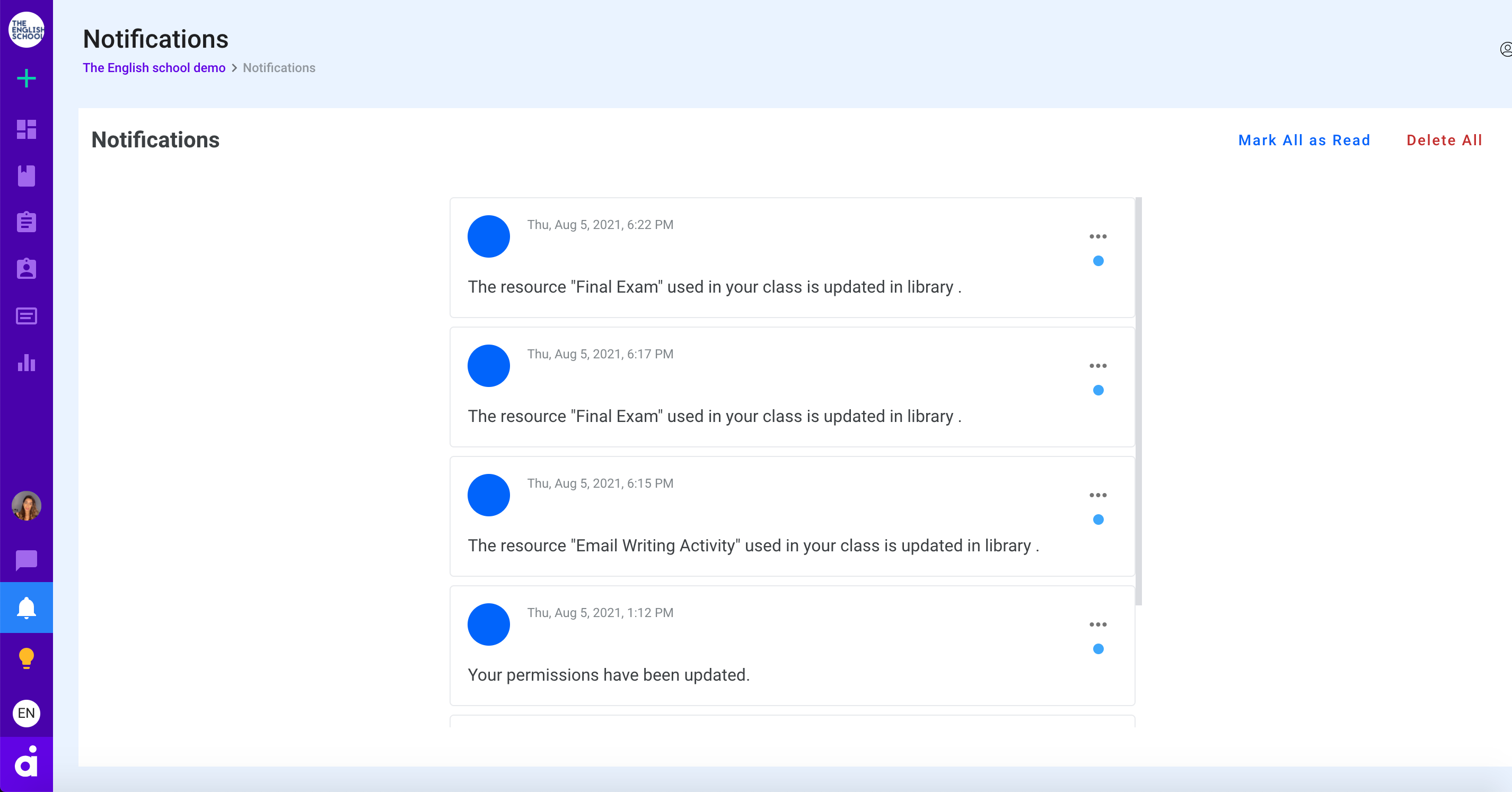Open three-dot menu for permissions updated notification
1512x792 pixels.
1098,624
